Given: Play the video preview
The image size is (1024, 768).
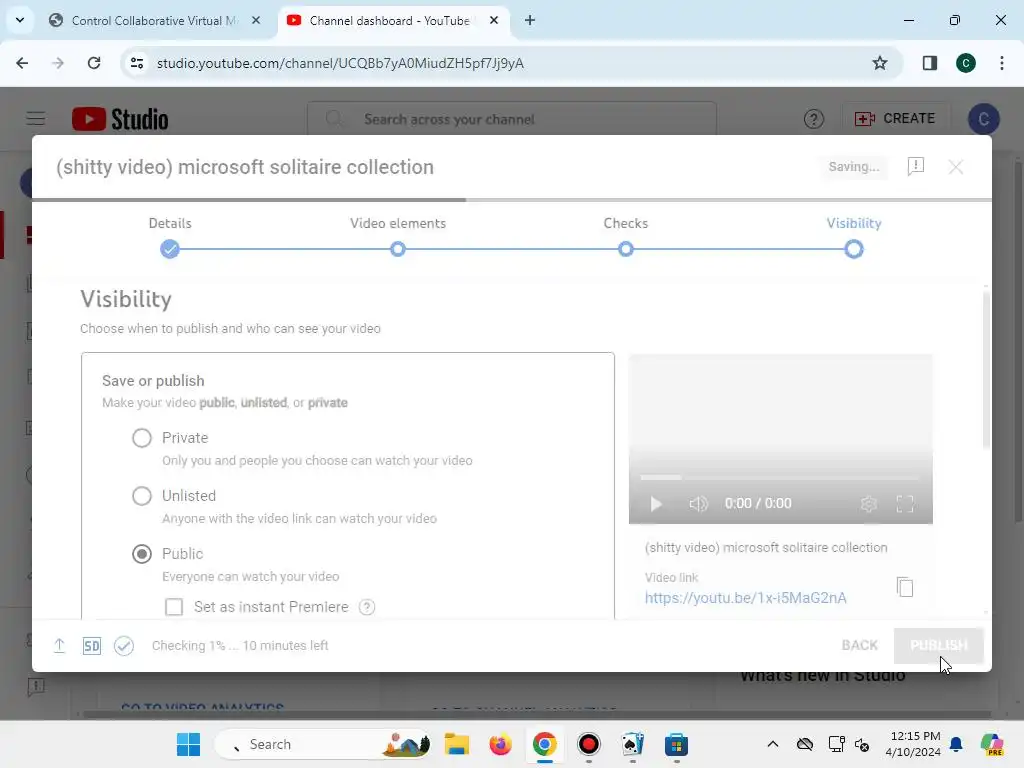Looking at the screenshot, I should click(x=656, y=504).
